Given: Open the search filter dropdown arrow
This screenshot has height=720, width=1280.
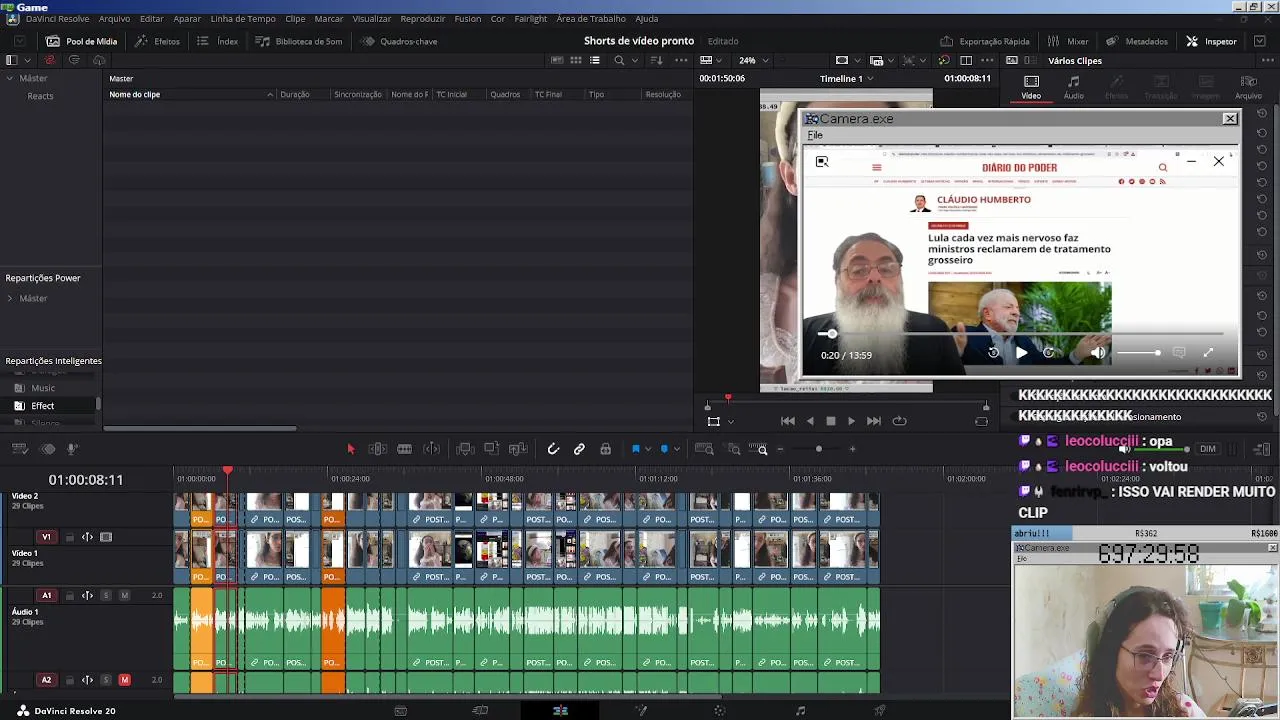Looking at the screenshot, I should click(x=635, y=61).
